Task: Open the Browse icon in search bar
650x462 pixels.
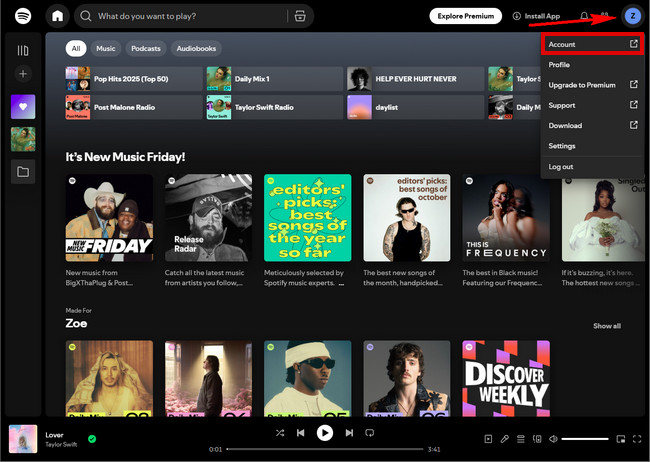Action: pyautogui.click(x=300, y=16)
